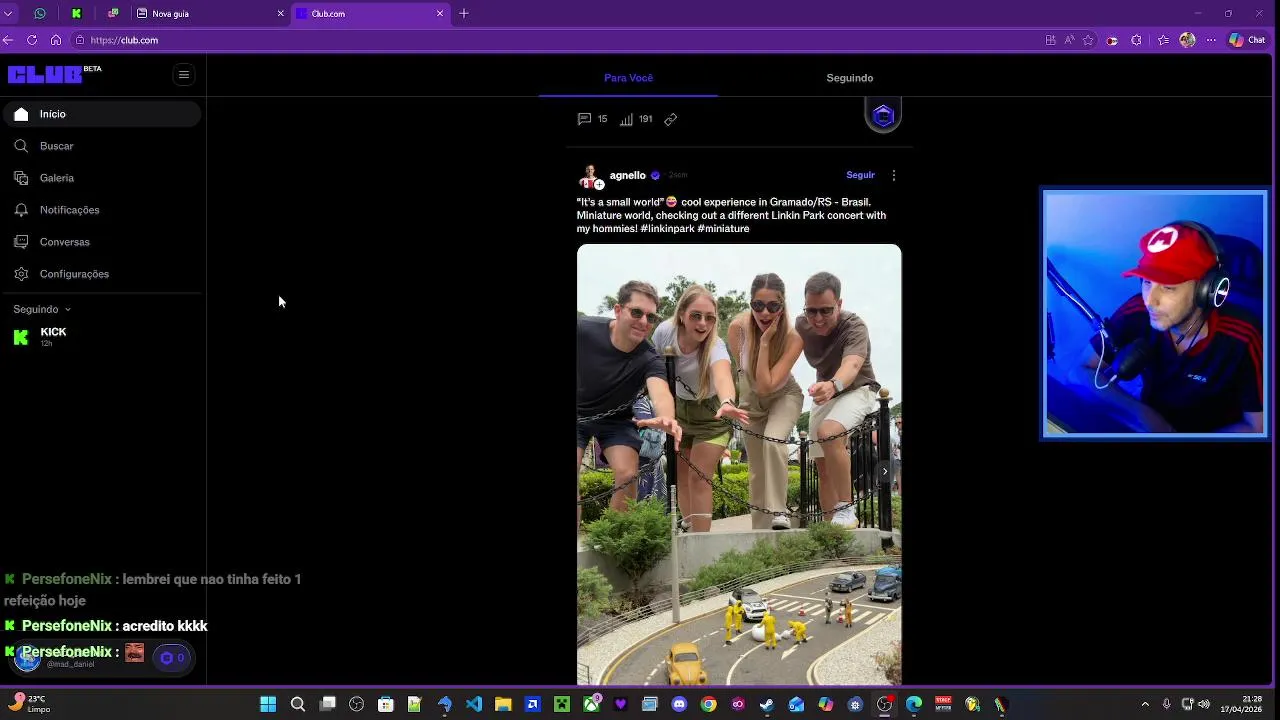Click the purple hexagon badge icon
Image resolution: width=1280 pixels, height=720 pixels.
(883, 116)
